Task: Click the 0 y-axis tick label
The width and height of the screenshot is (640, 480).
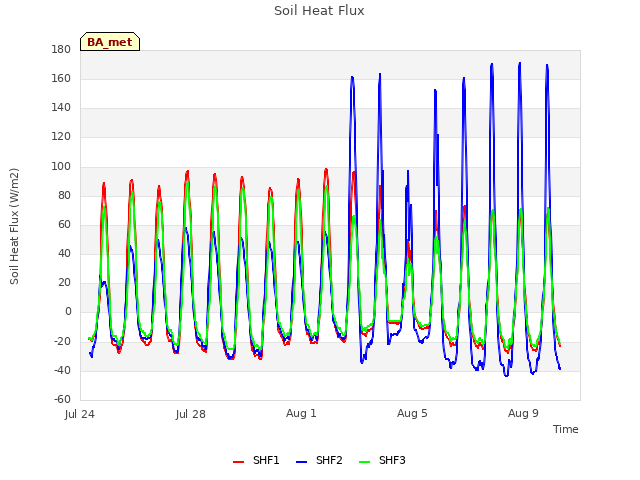Action: [x=68, y=312]
